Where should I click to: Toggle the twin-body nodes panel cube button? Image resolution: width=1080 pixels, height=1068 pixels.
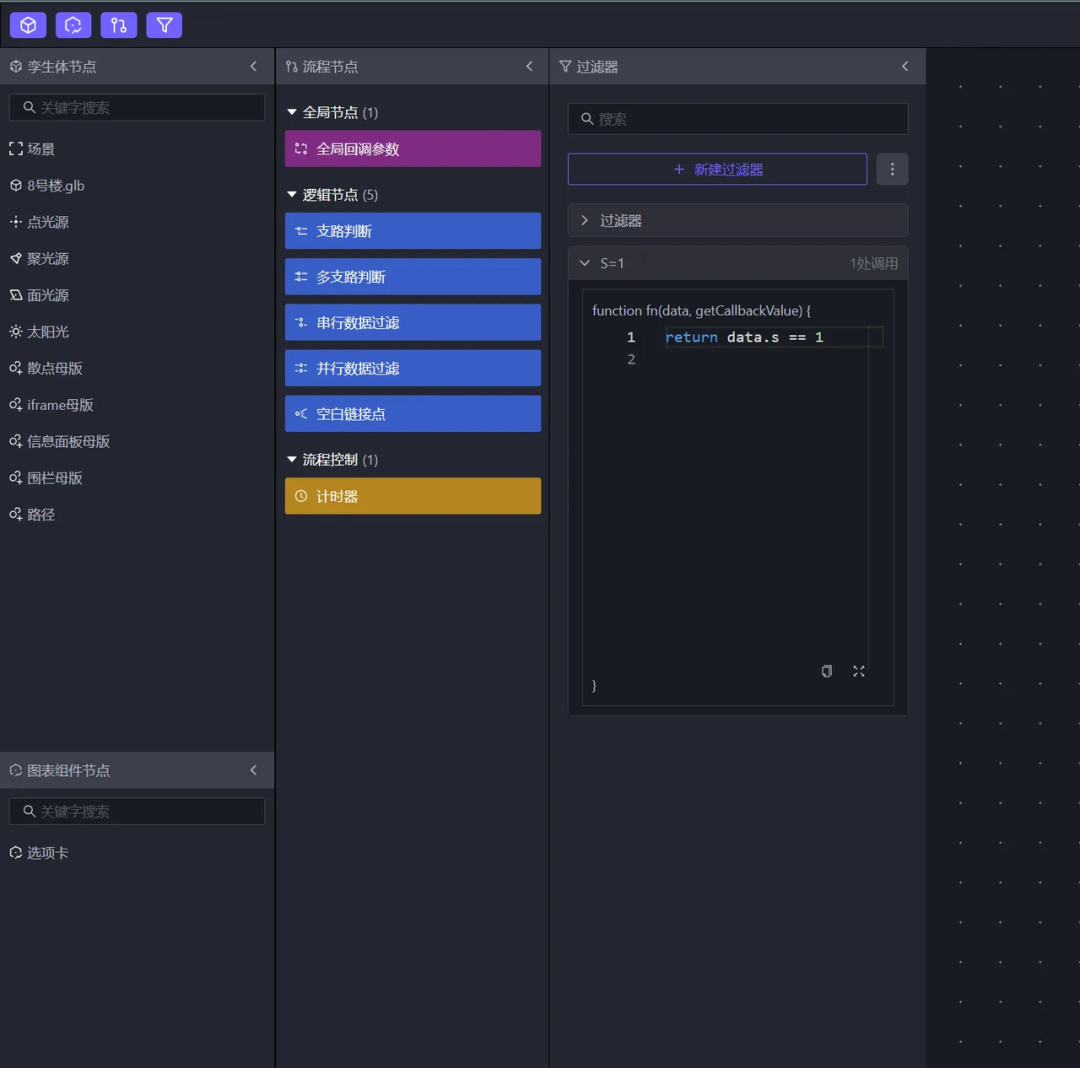point(28,25)
